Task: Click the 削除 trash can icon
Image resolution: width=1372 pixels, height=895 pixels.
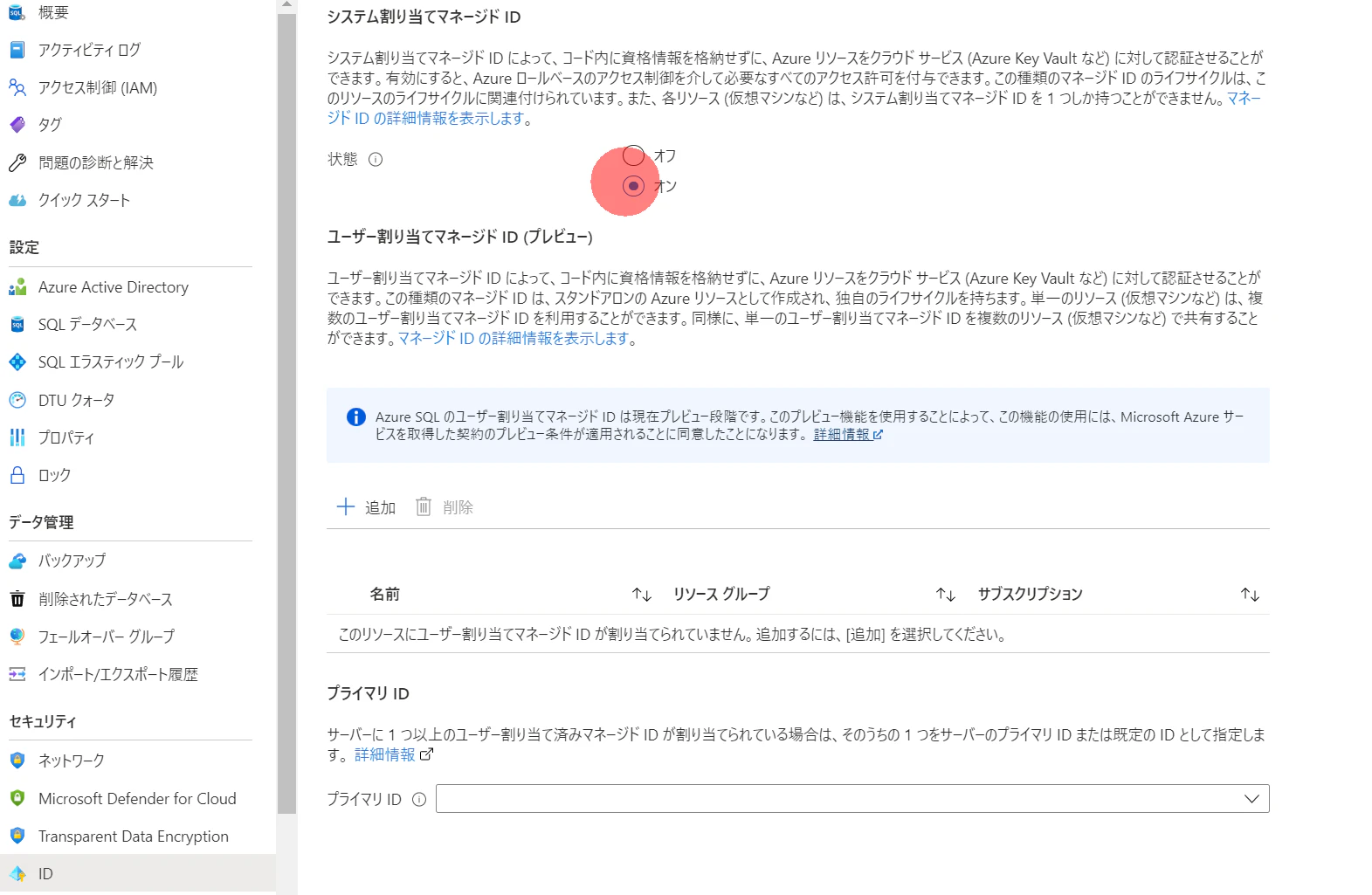Action: 424,506
